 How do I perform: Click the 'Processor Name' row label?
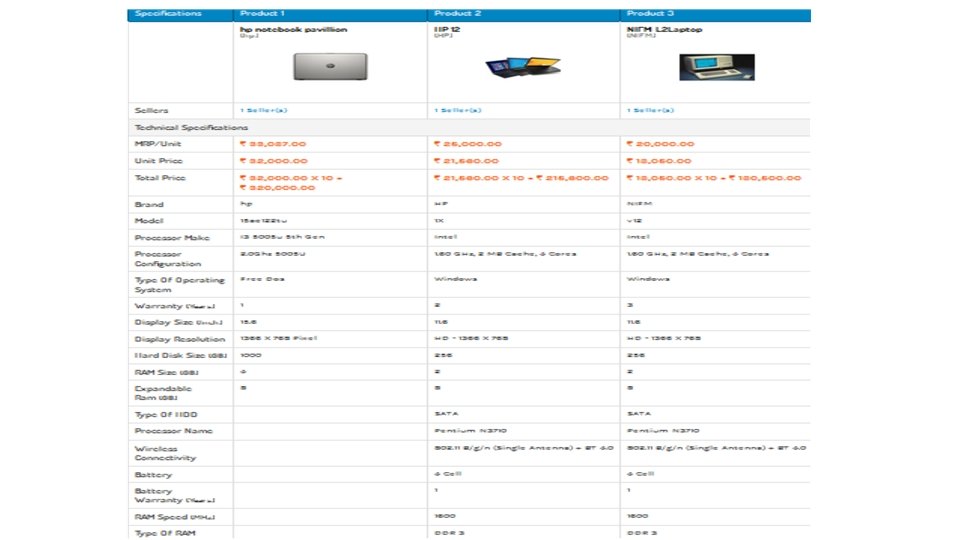pyautogui.click(x=173, y=431)
